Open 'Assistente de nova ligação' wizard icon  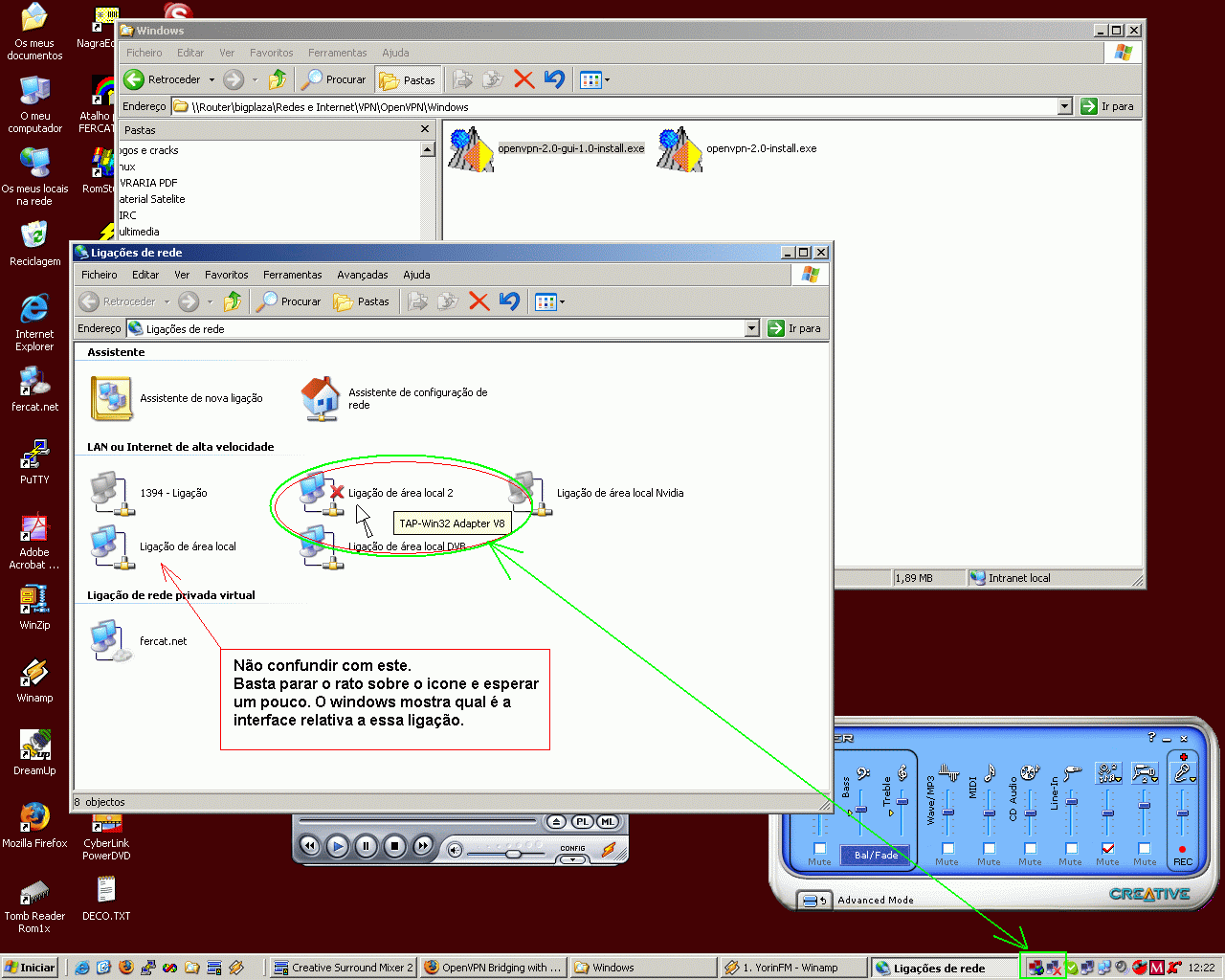click(x=112, y=398)
